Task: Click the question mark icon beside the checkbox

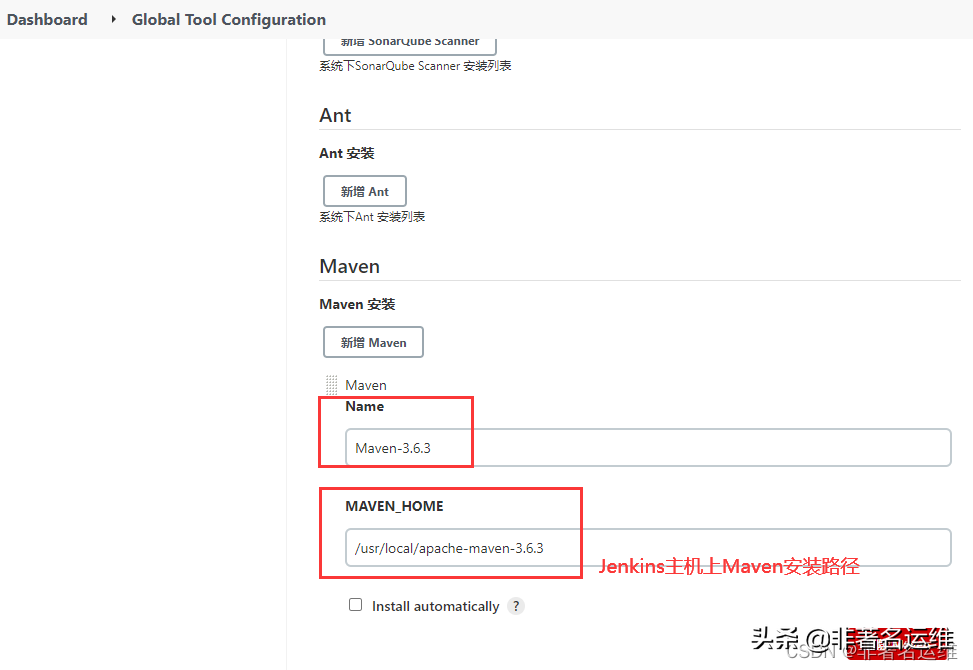Action: tap(516, 606)
